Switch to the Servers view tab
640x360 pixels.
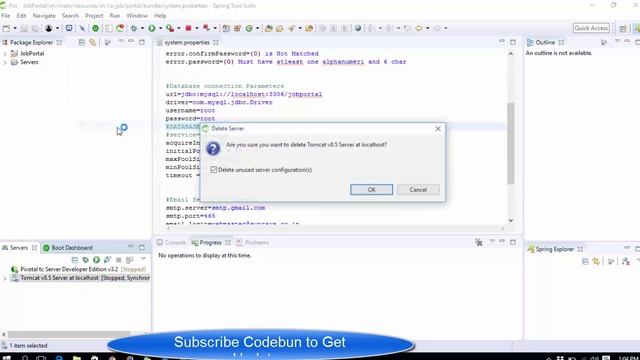(x=19, y=248)
